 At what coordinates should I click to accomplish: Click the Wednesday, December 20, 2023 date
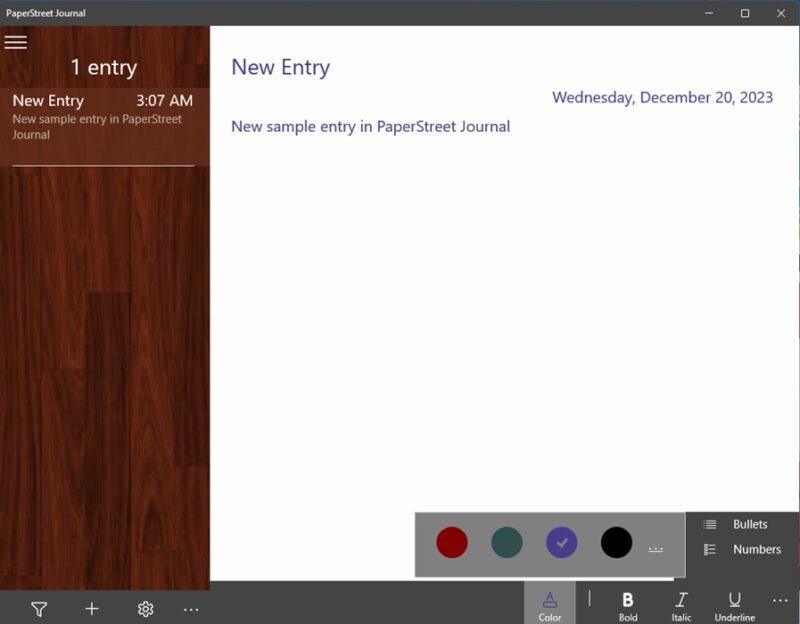tap(664, 97)
